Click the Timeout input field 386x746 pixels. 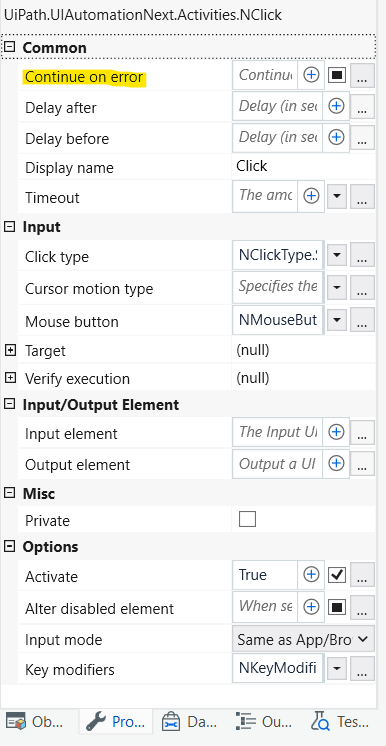[x=265, y=196]
